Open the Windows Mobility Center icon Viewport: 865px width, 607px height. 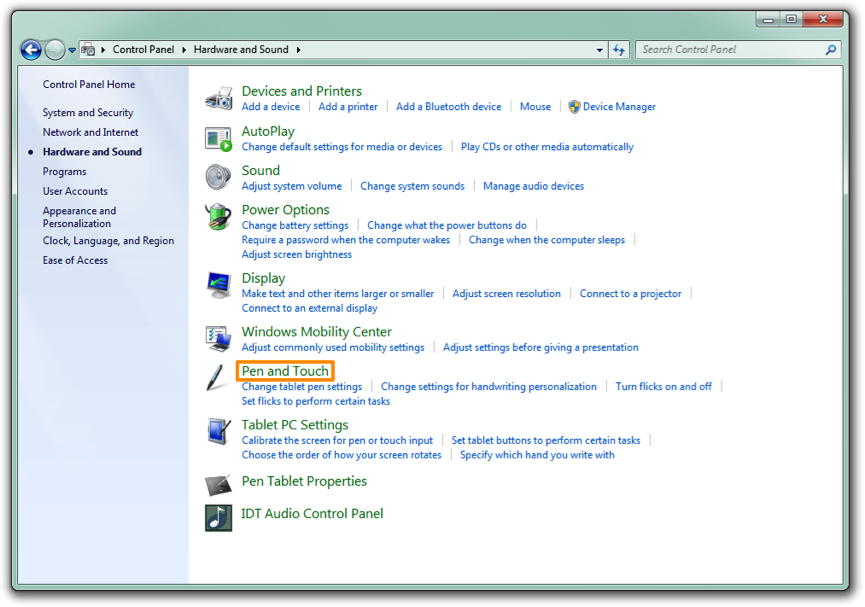[218, 338]
